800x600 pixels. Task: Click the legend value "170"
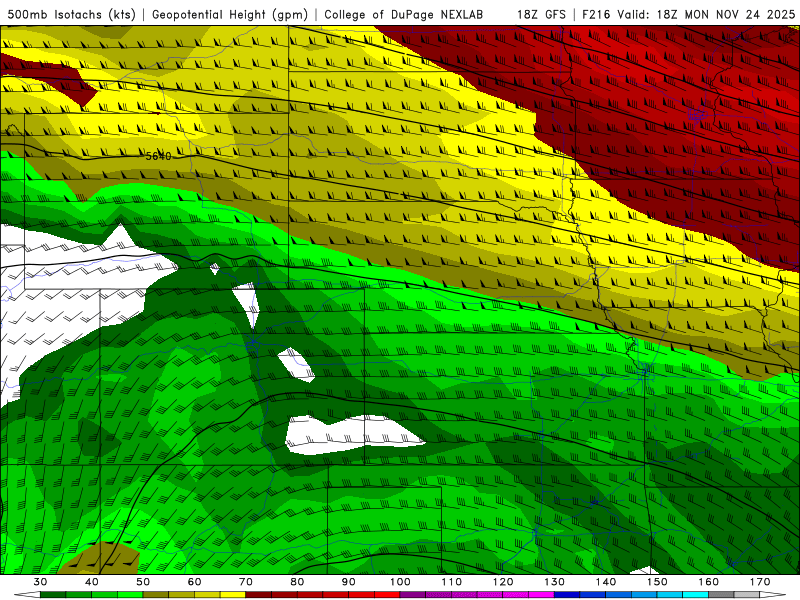[760, 582]
